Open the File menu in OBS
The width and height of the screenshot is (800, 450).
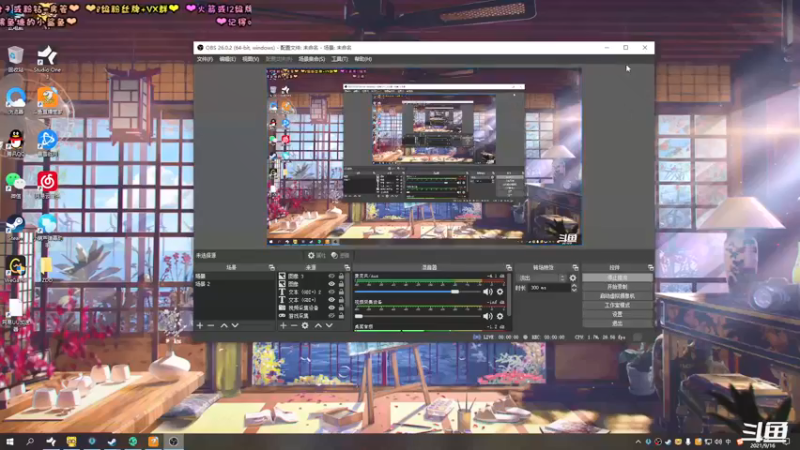click(205, 59)
